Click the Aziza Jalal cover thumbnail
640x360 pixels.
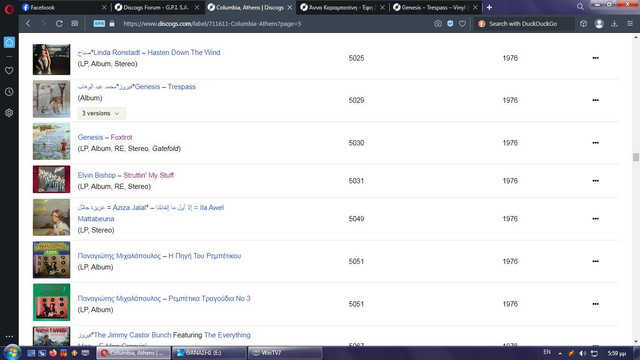51,218
